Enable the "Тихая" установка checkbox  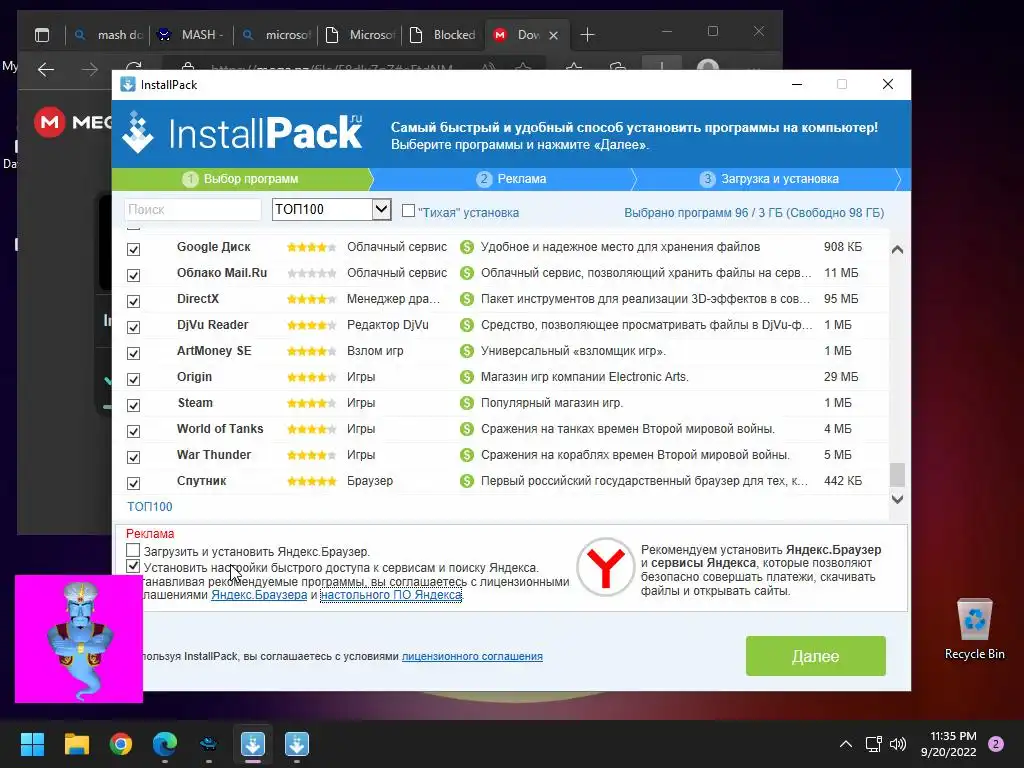coord(408,211)
